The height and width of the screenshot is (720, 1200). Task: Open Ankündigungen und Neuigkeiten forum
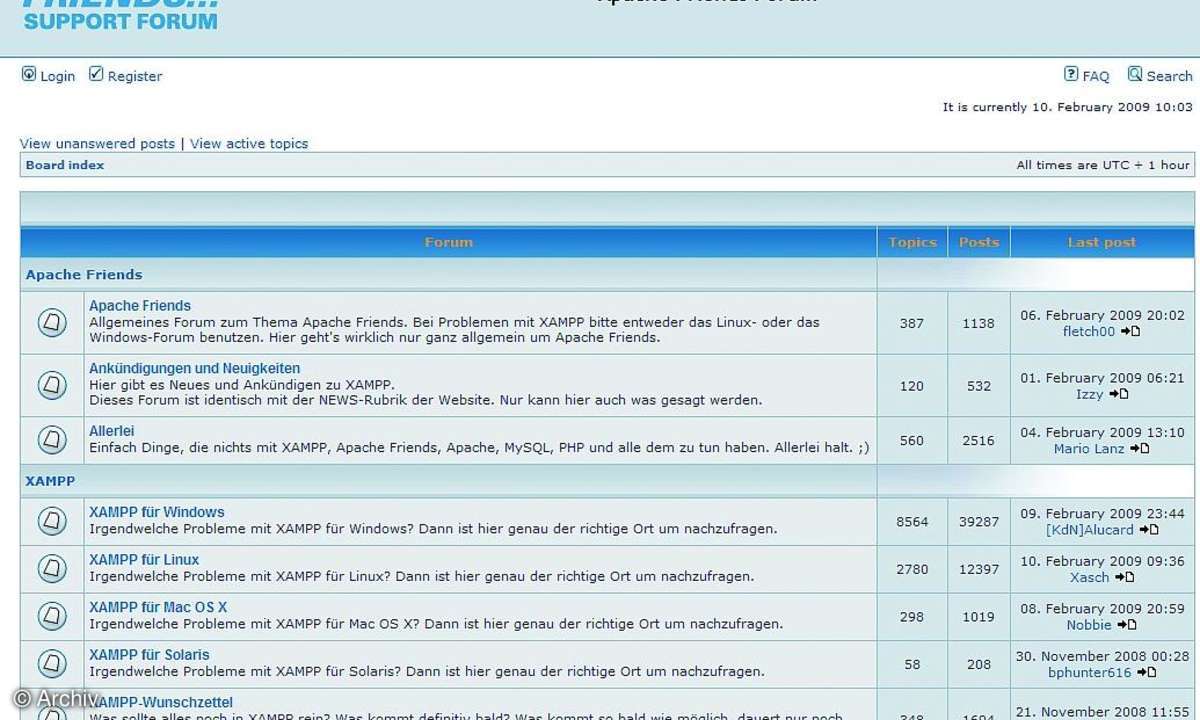[x=194, y=368]
